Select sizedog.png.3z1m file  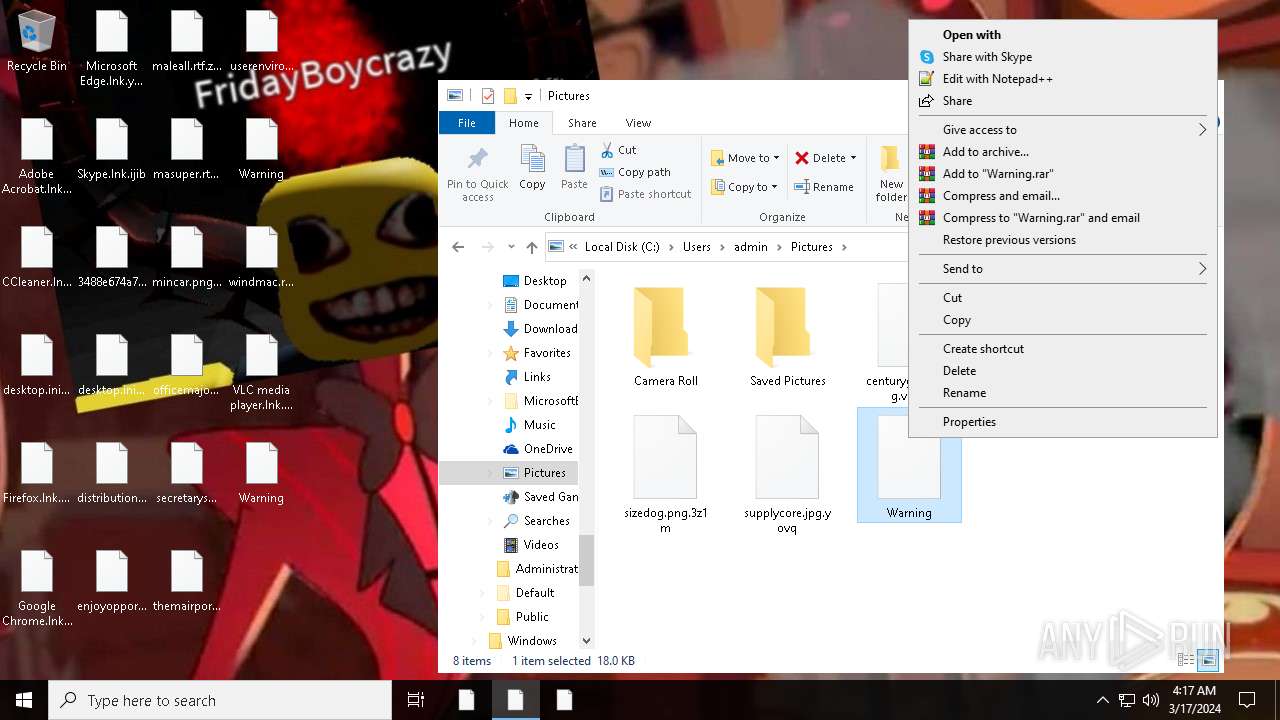[666, 474]
